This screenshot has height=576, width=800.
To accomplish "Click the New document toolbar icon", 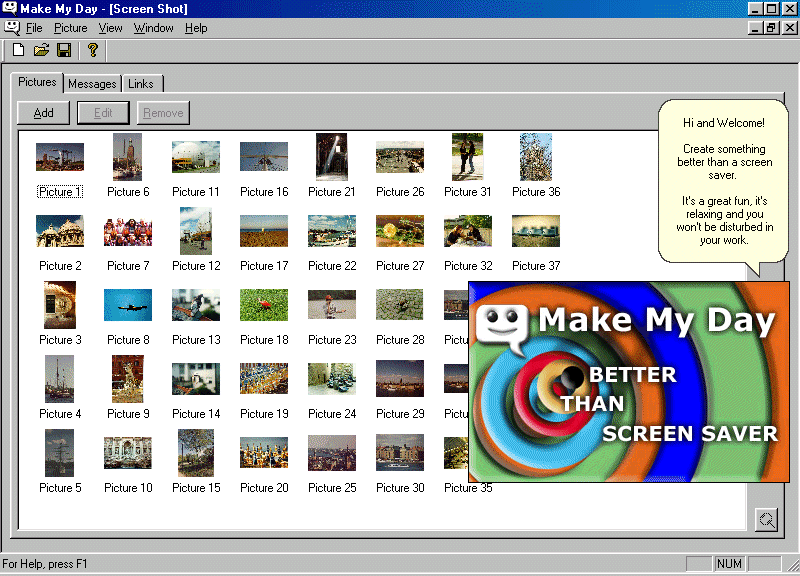I will (x=18, y=50).
